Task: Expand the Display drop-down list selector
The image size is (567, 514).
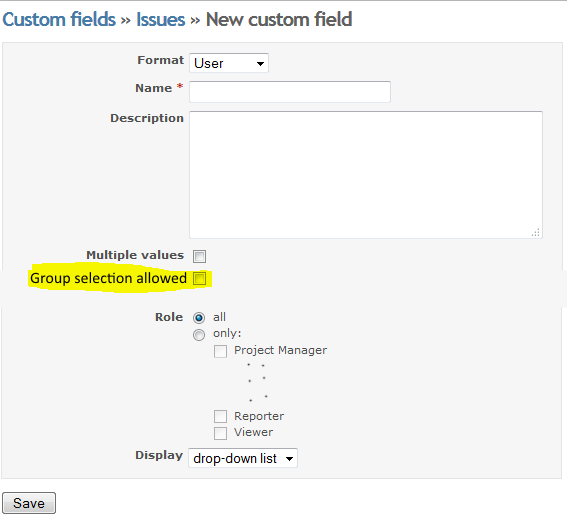Action: click(x=243, y=458)
